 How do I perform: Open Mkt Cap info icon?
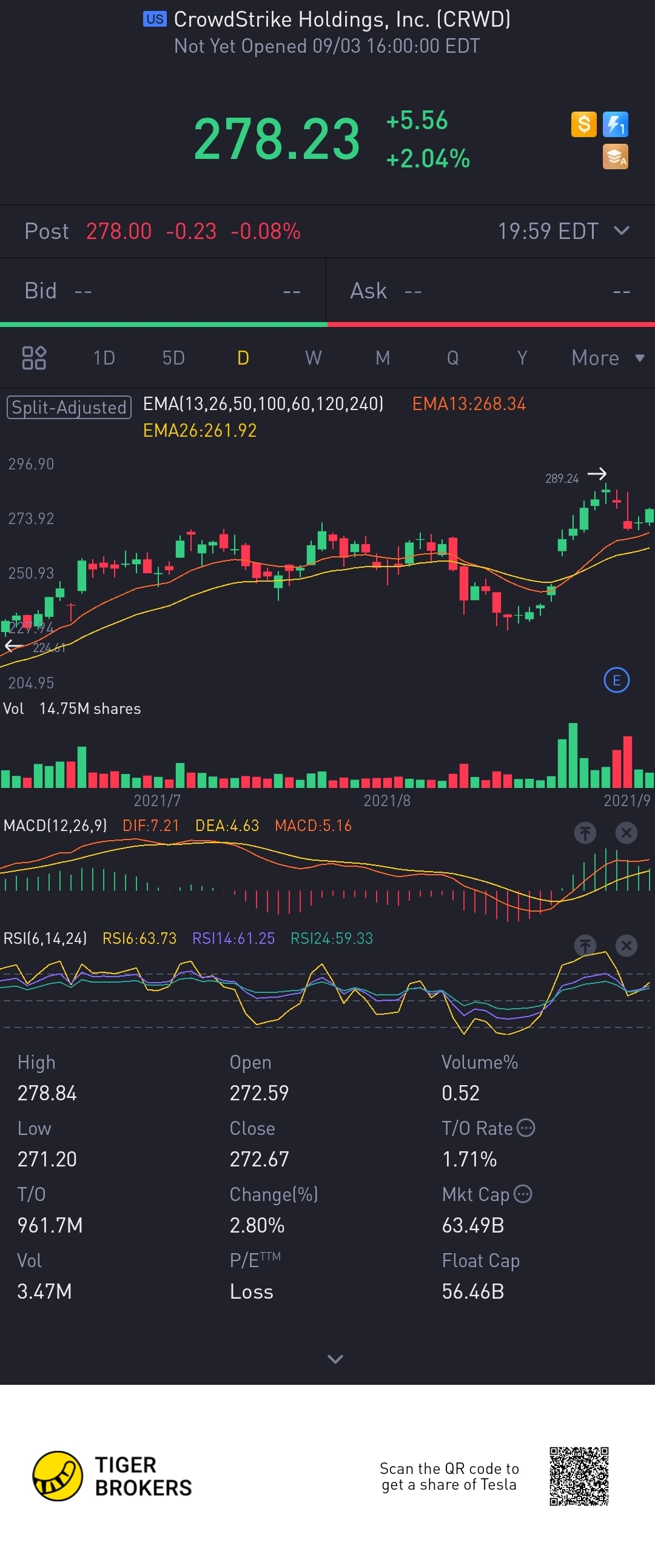(522, 1194)
